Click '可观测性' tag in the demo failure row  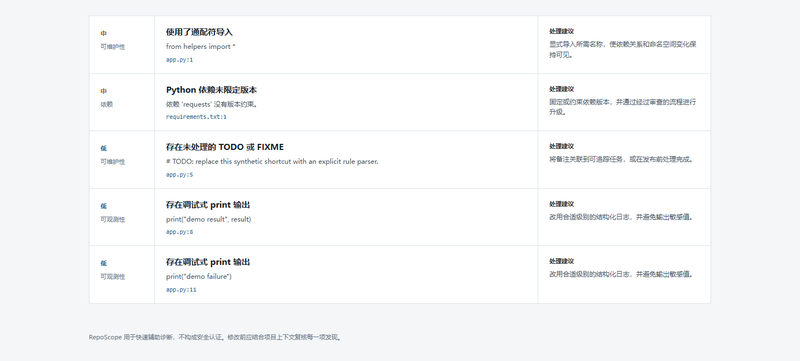tap(112, 277)
